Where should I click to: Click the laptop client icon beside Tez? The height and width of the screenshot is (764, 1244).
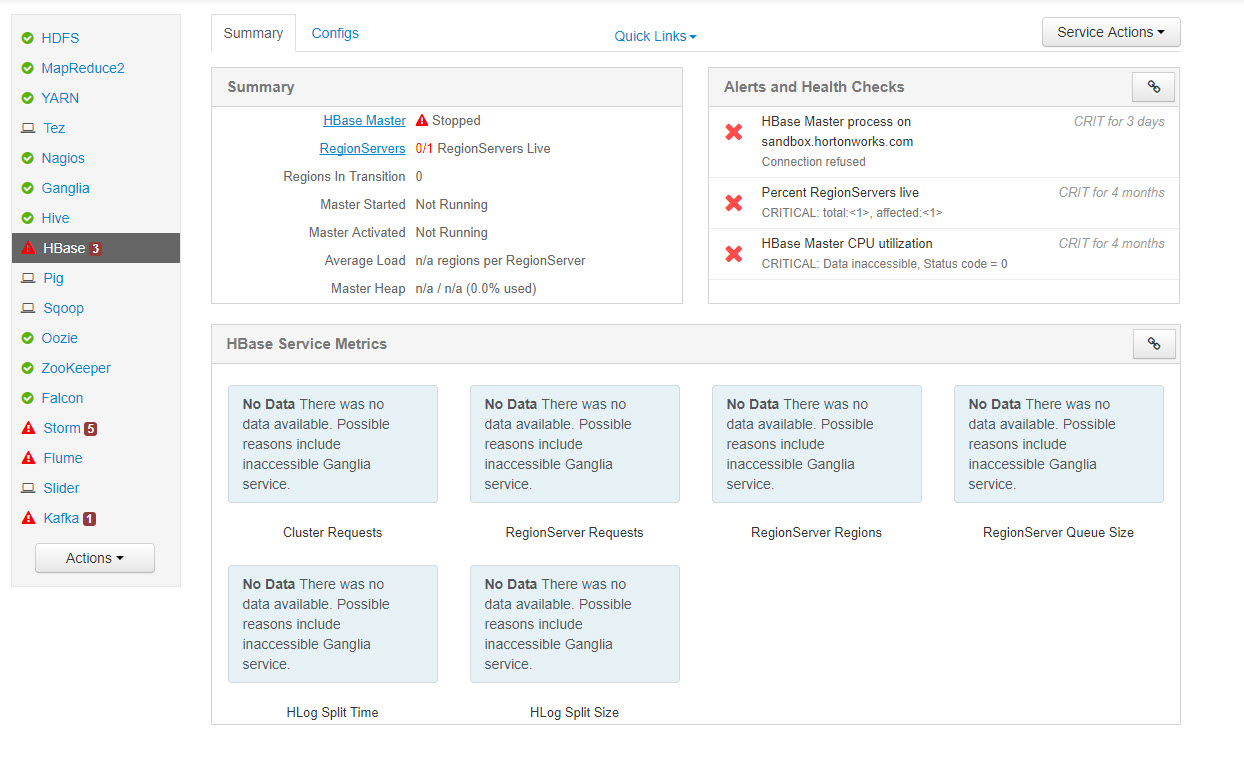pos(28,128)
